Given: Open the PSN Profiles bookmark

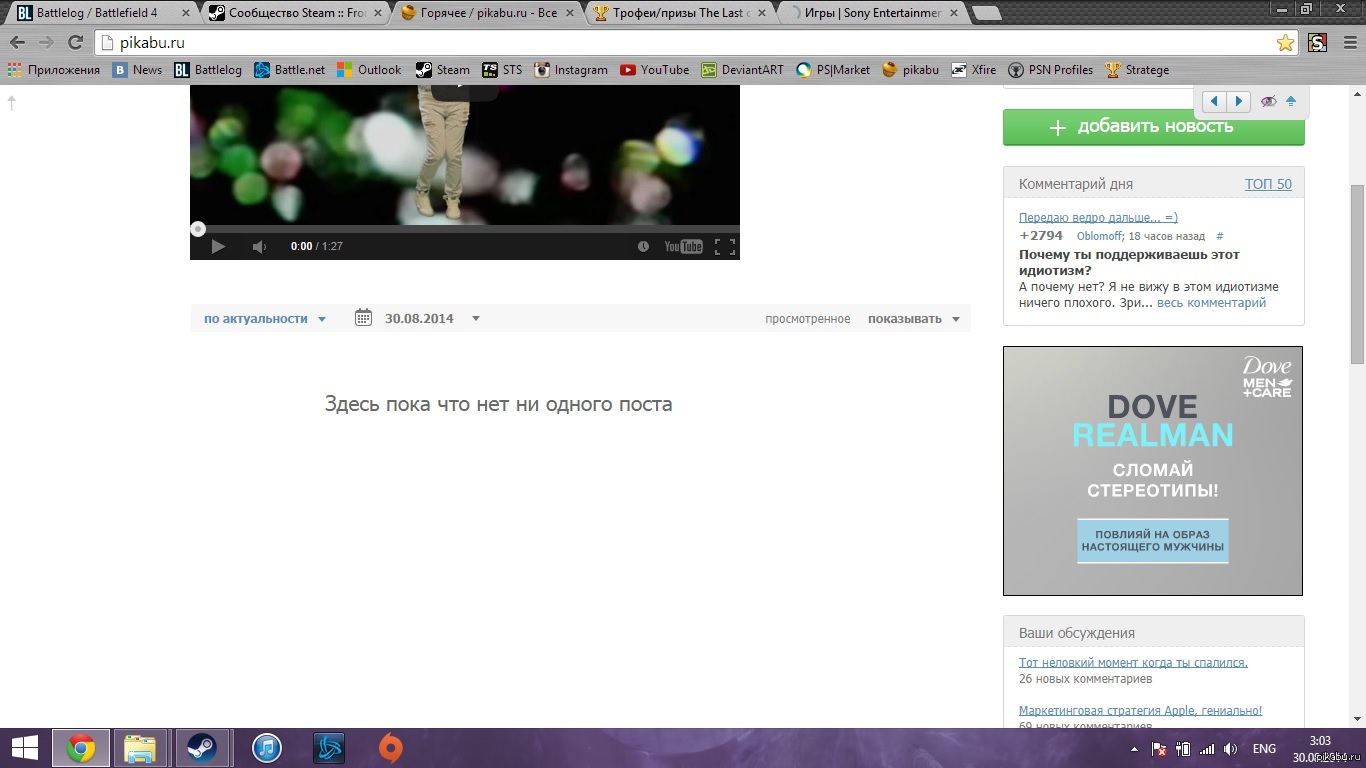Looking at the screenshot, I should click(x=1051, y=70).
